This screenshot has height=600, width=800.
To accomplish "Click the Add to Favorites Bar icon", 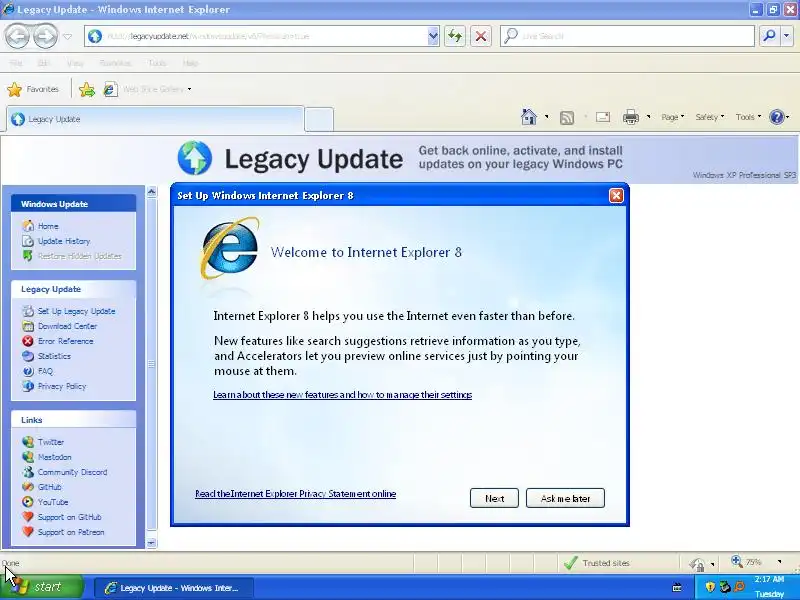I will click(87, 90).
